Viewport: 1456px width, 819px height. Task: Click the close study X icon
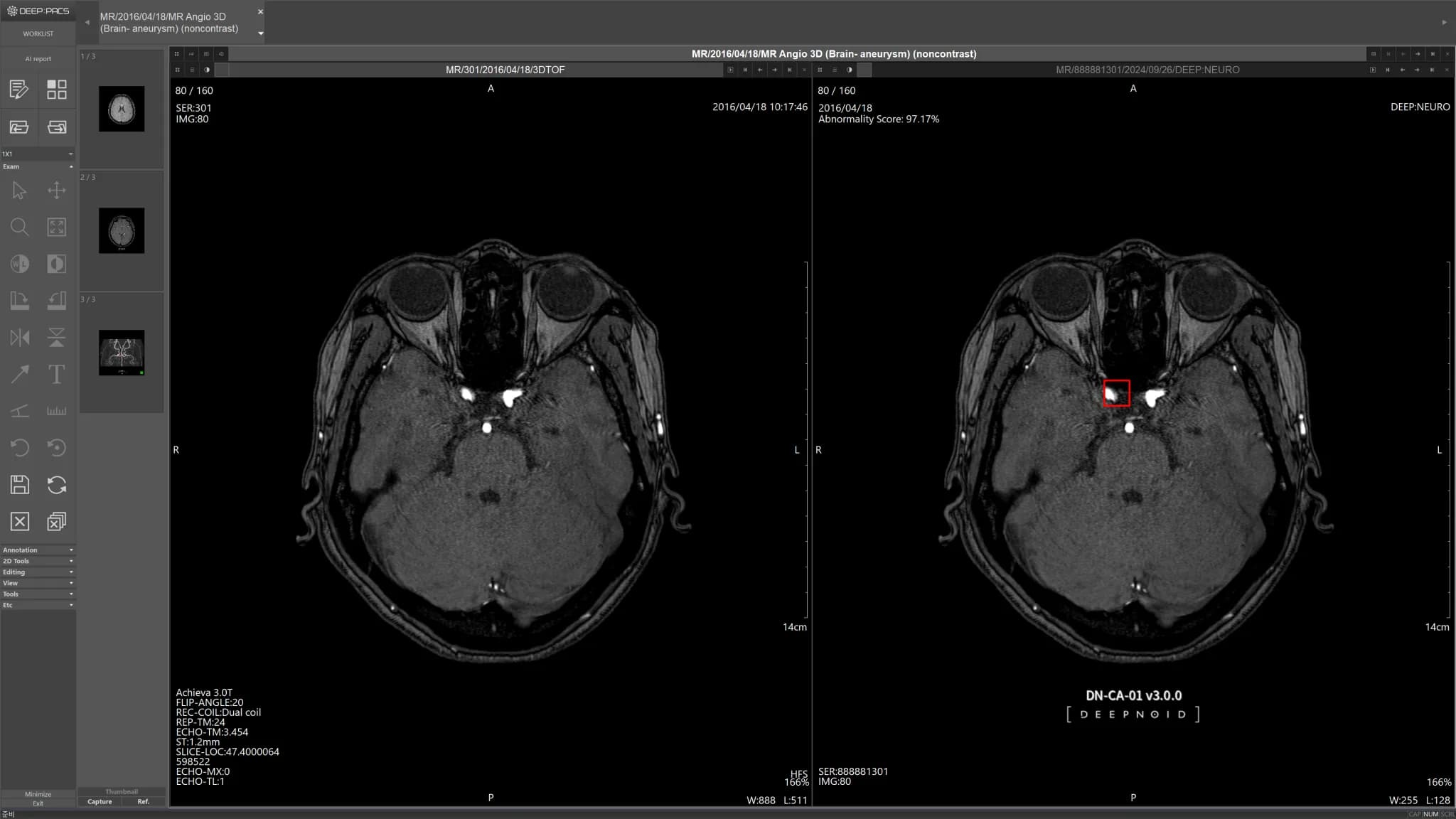coord(19,522)
